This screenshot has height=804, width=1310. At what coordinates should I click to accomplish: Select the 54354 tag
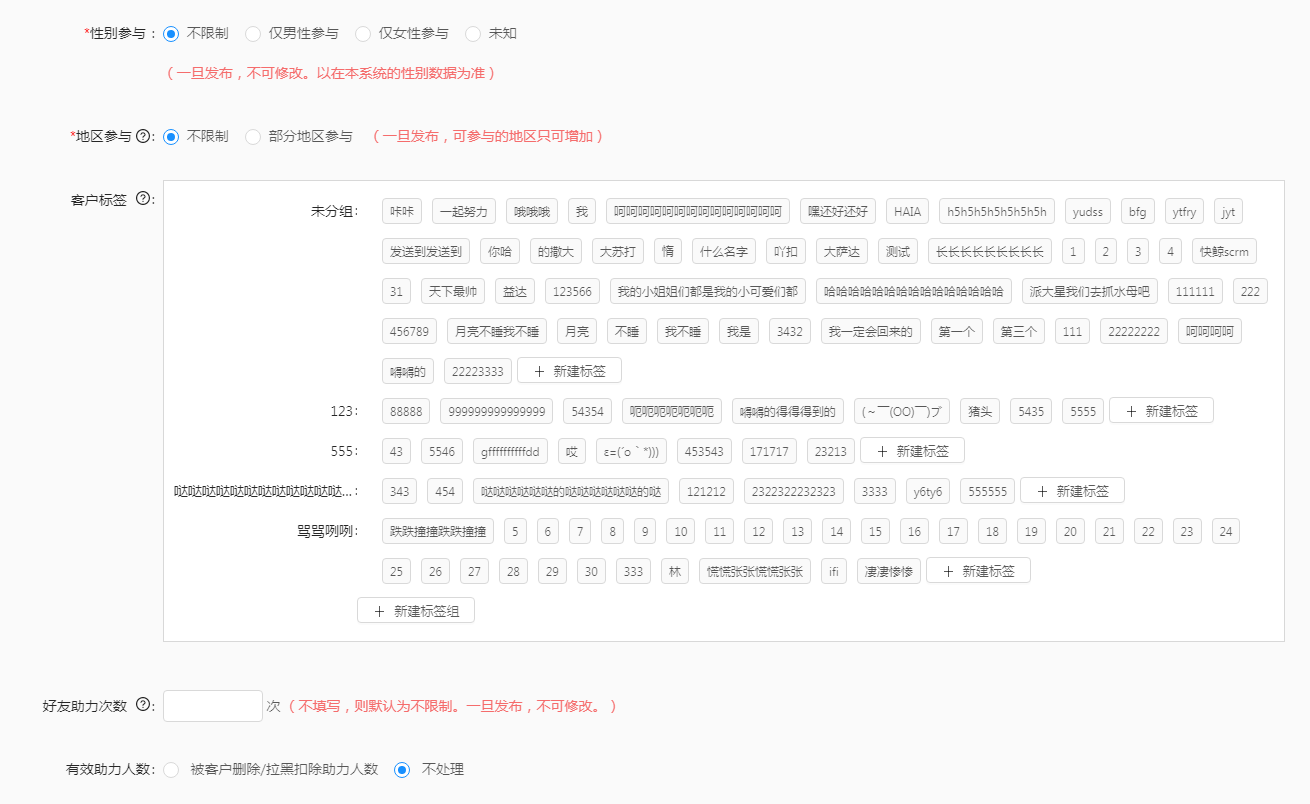[587, 411]
